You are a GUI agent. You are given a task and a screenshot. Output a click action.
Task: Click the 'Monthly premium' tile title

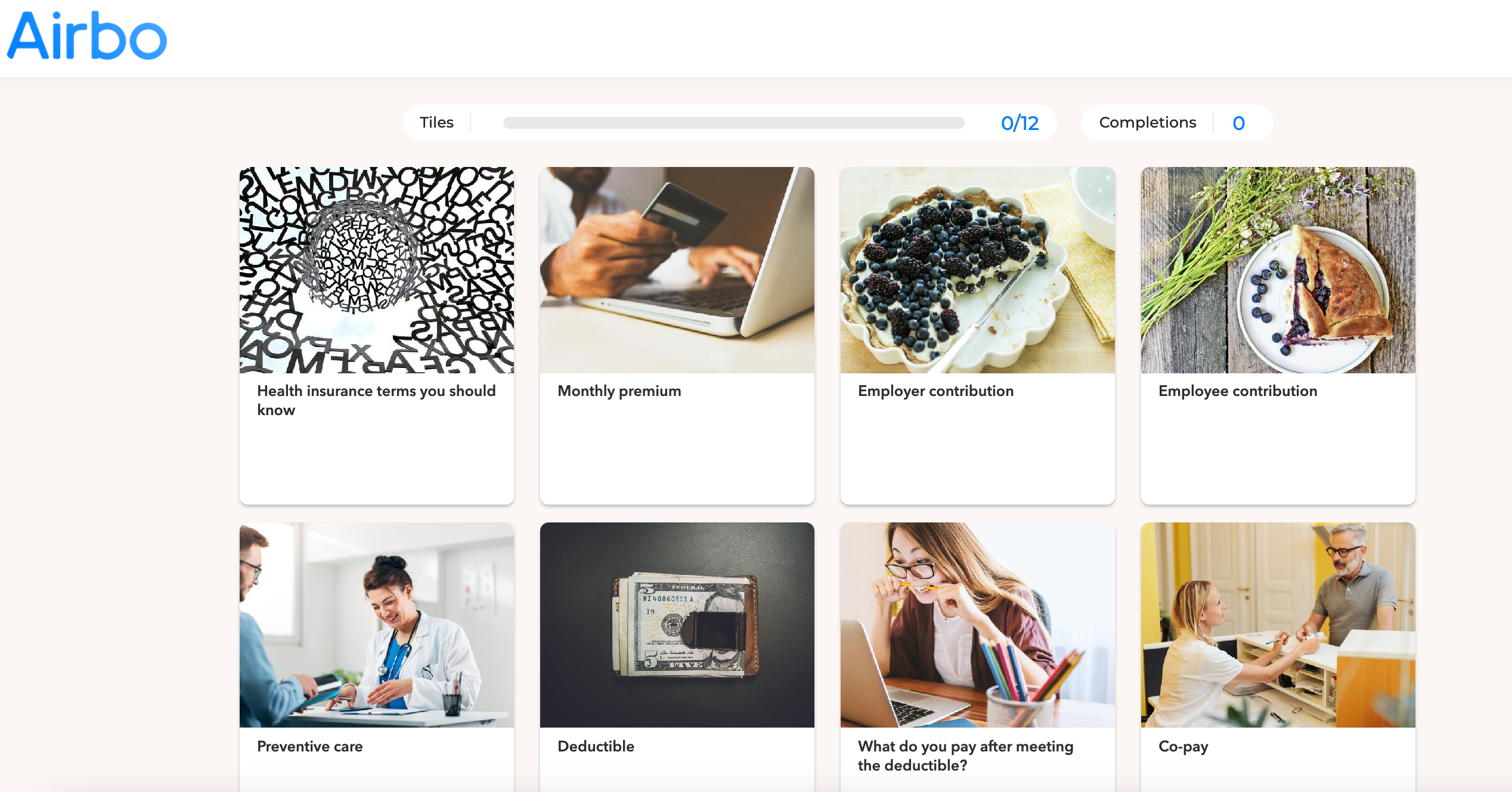click(619, 391)
